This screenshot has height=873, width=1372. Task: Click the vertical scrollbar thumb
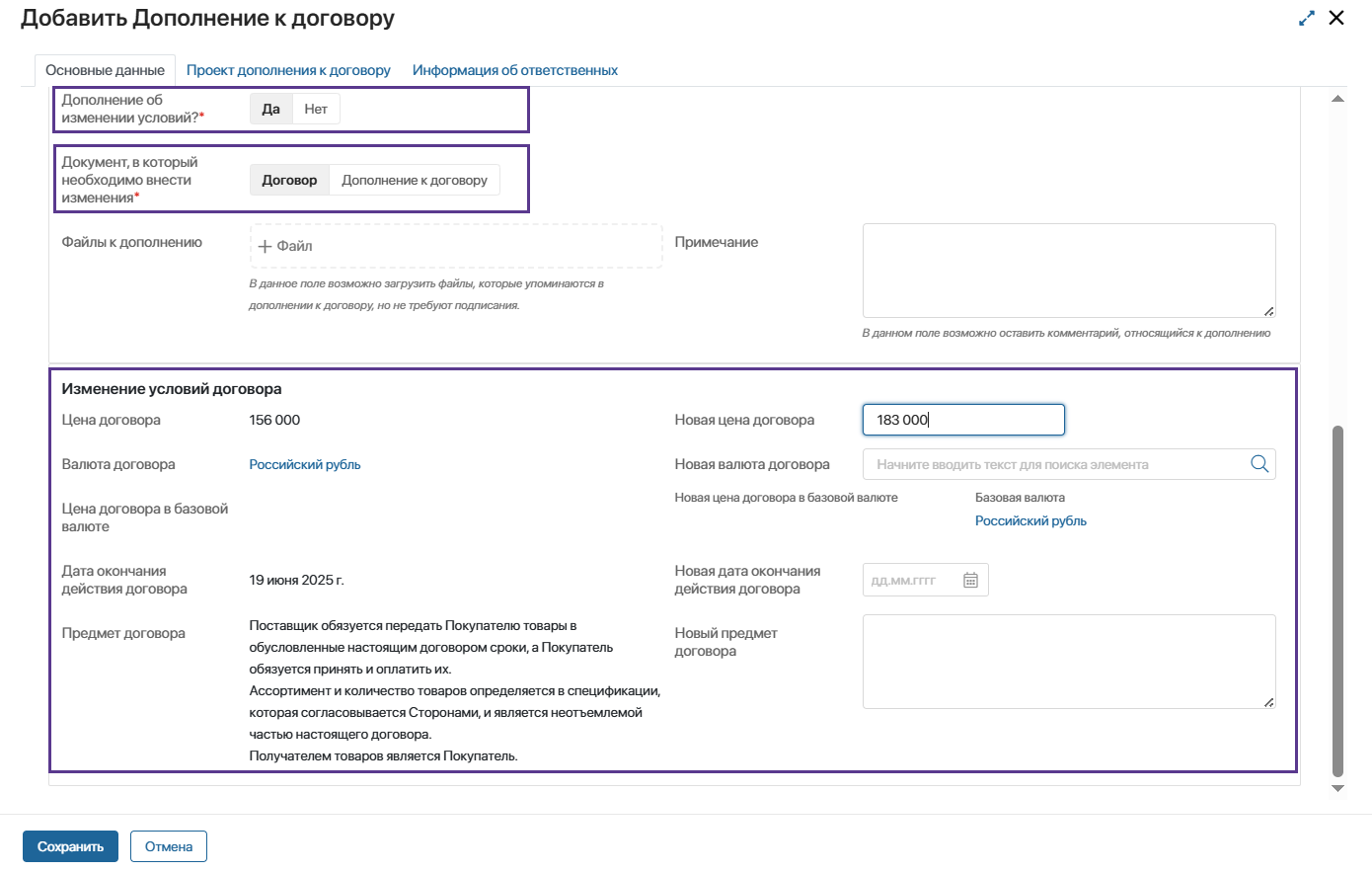(x=1337, y=600)
